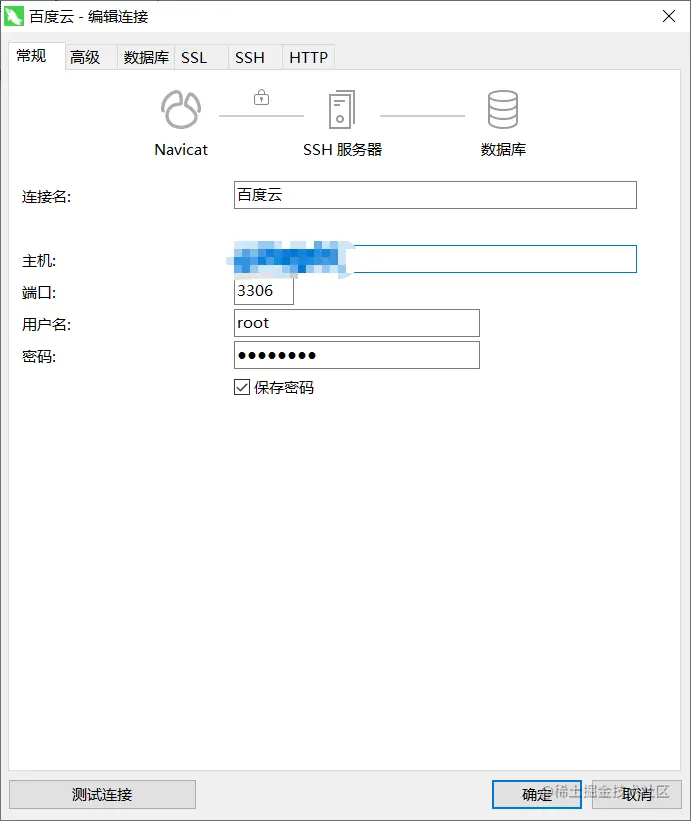Viewport: 691px width, 821px height.
Task: Click the '用户名:' label
Action: pos(46,325)
